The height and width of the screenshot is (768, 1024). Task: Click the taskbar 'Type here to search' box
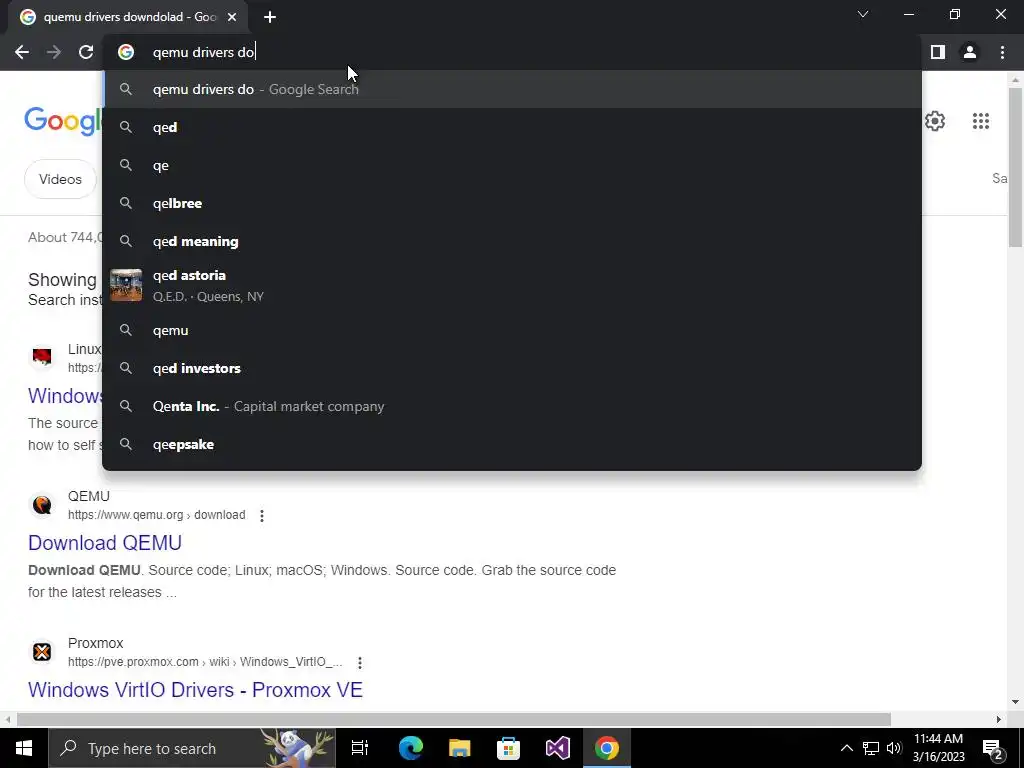click(x=192, y=748)
